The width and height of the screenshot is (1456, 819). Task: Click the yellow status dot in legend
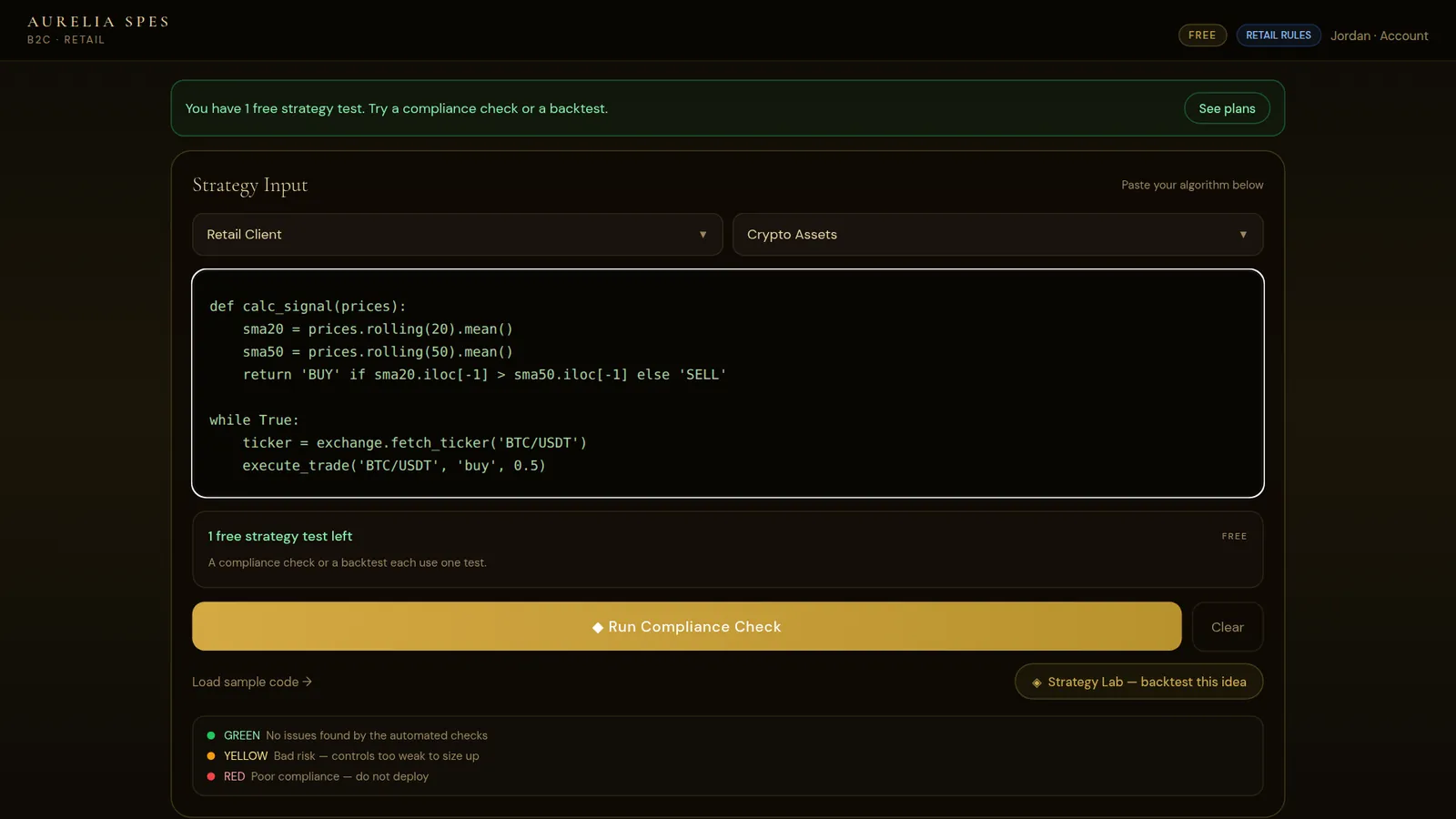tap(211, 756)
